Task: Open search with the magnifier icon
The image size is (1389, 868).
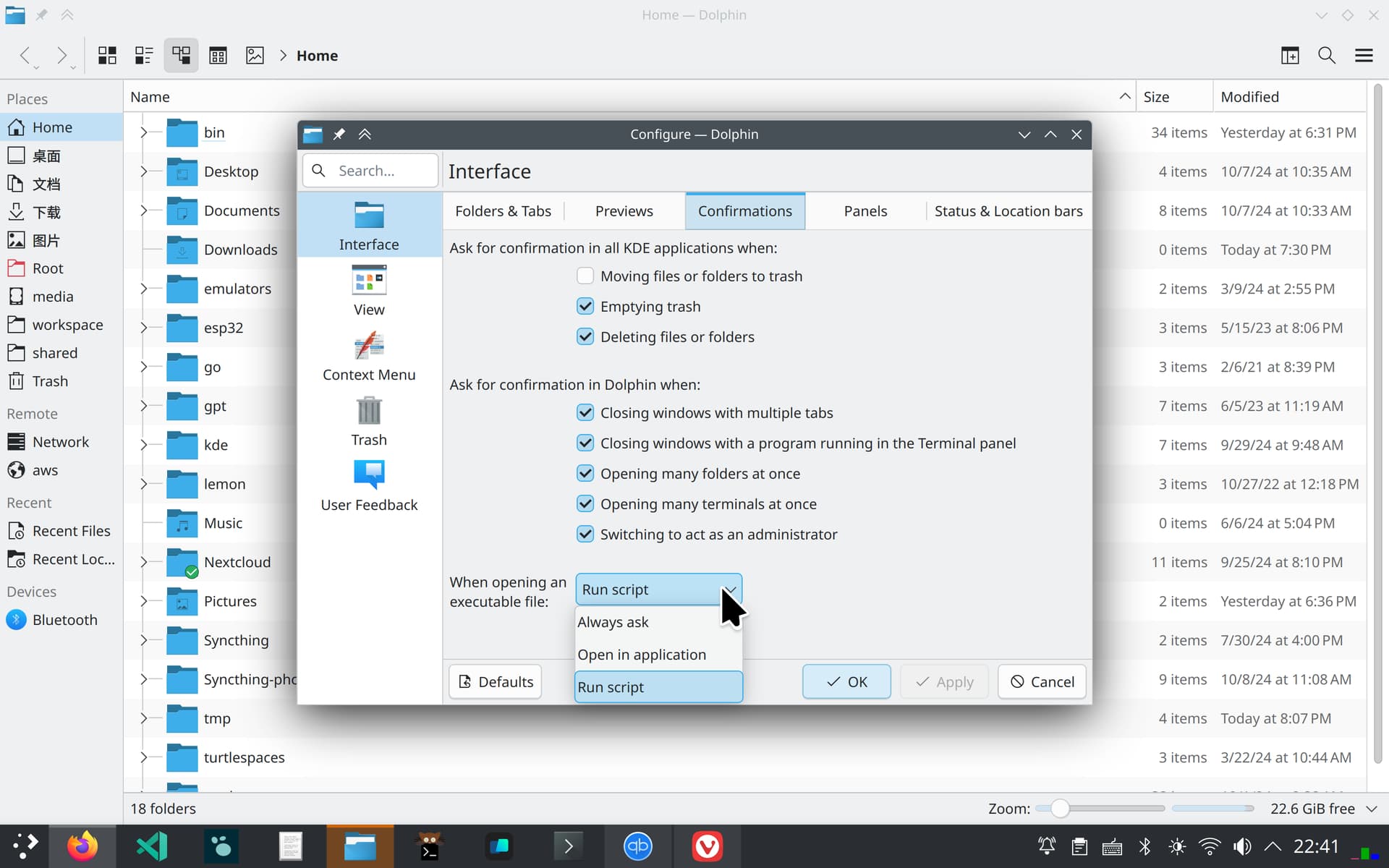Action: (1327, 56)
